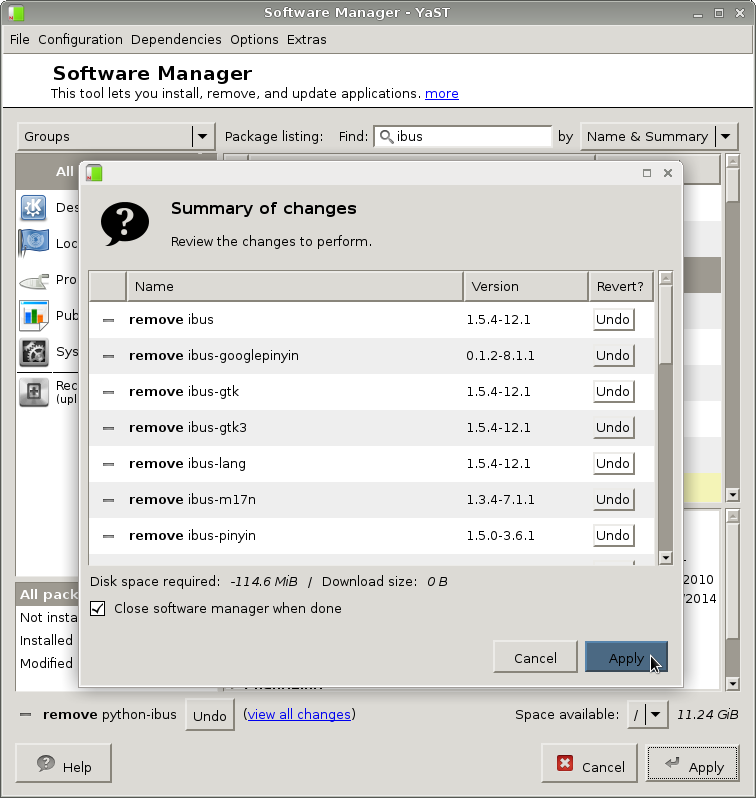
Task: Click the minus icon for ibus-gtk
Action: click(x=108, y=392)
